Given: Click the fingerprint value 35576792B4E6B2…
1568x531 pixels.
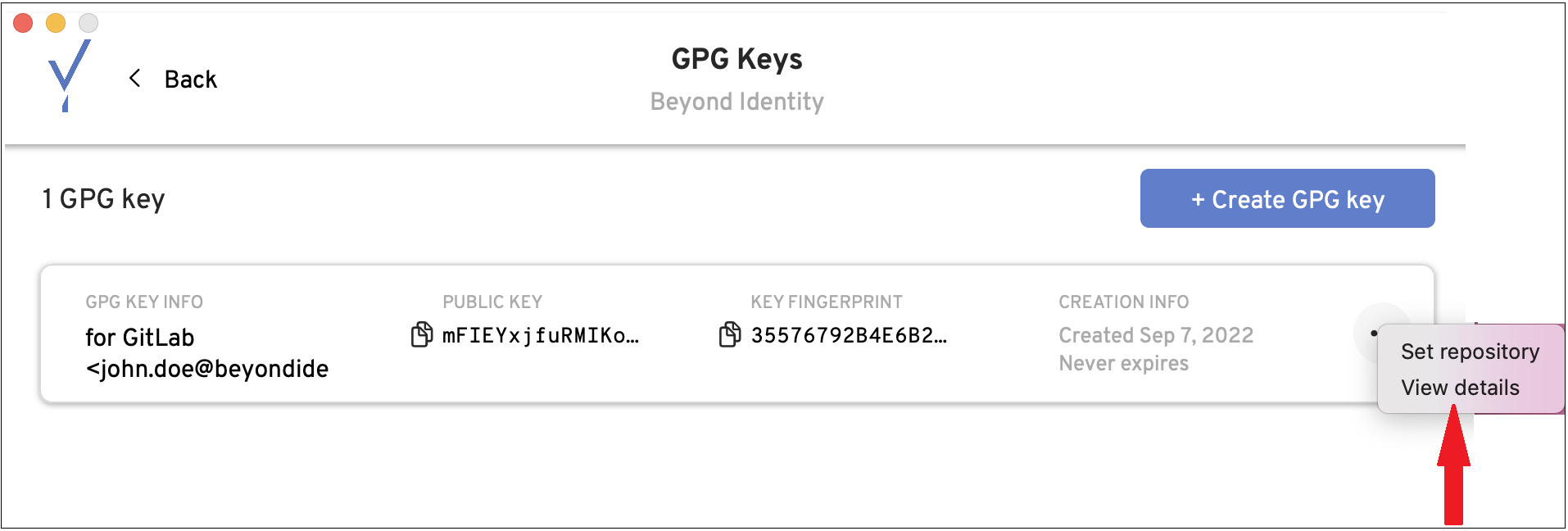Looking at the screenshot, I should (x=849, y=335).
